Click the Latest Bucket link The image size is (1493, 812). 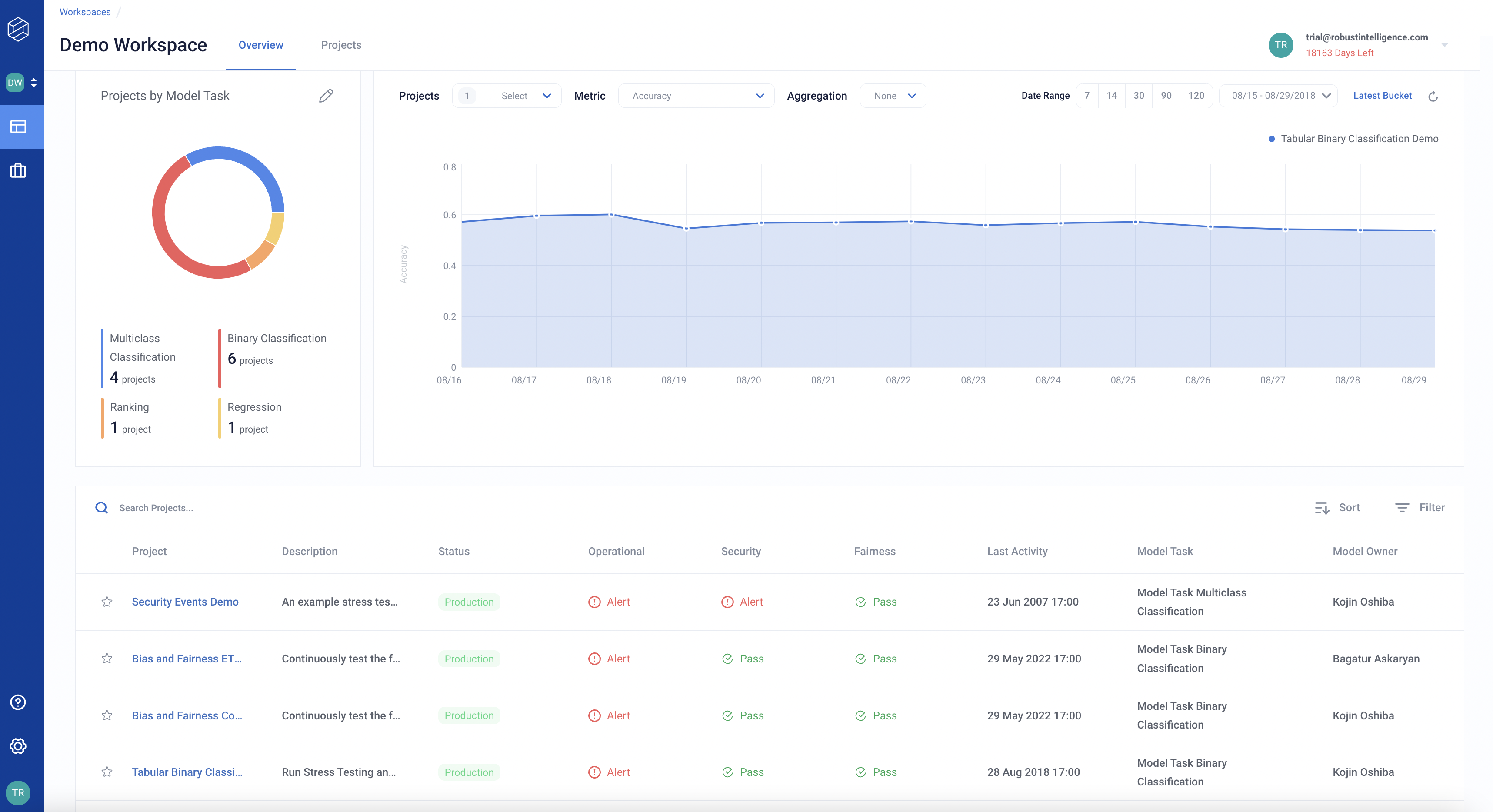click(x=1382, y=96)
